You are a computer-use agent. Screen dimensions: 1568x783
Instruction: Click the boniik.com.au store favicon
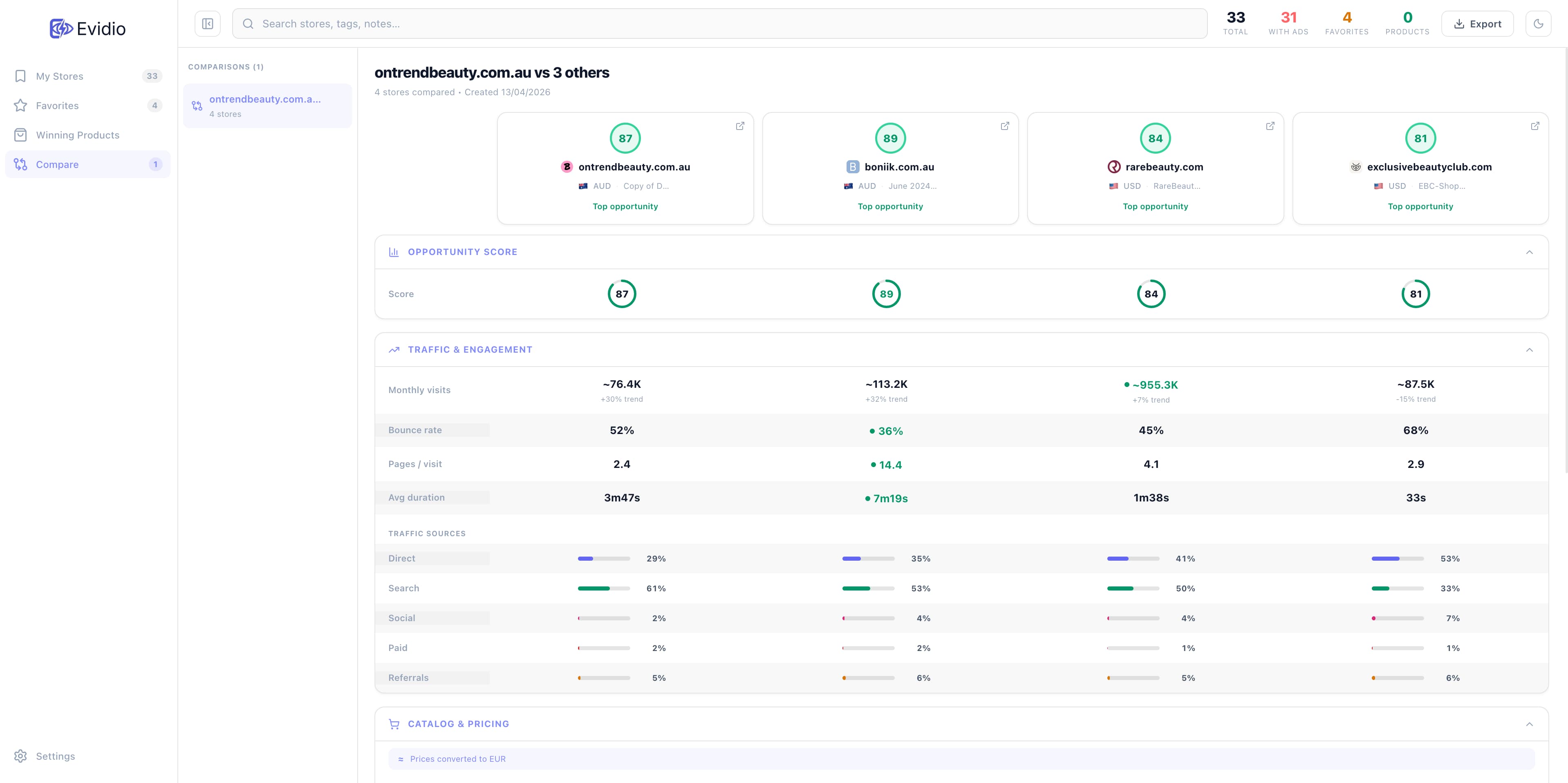(x=852, y=167)
